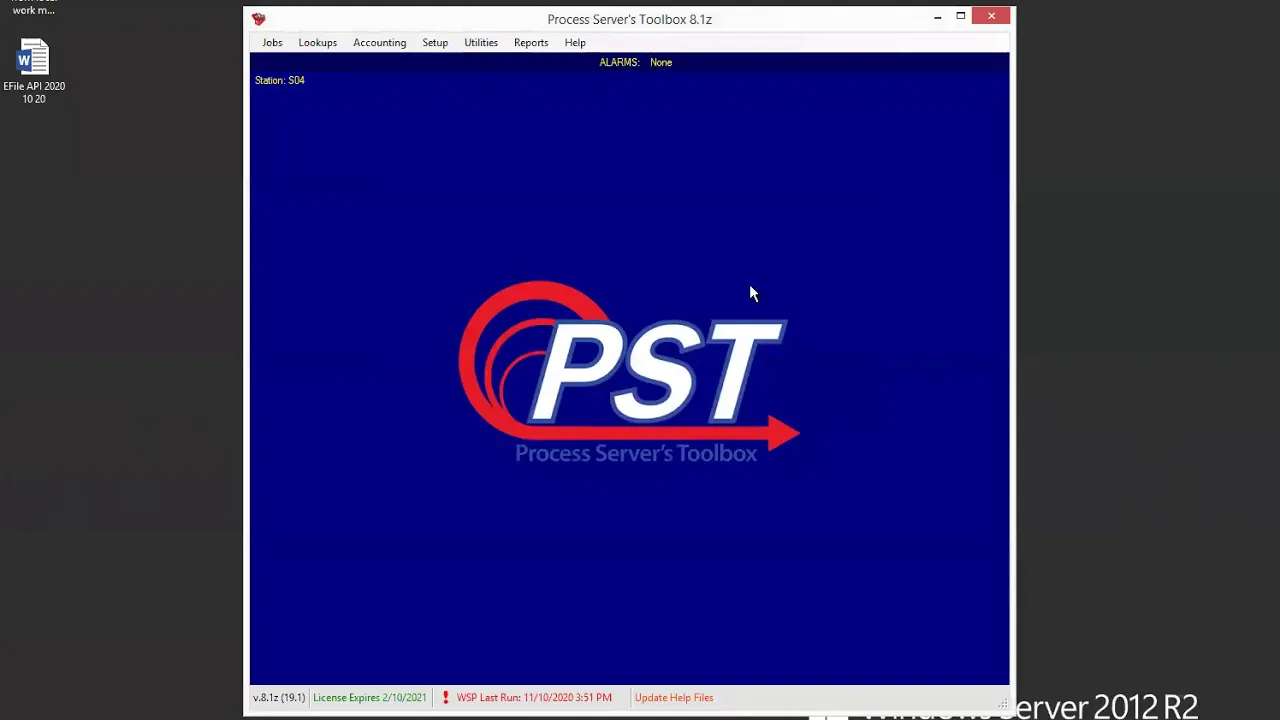
Task: Open the Reports menu
Action: pyautogui.click(x=531, y=43)
